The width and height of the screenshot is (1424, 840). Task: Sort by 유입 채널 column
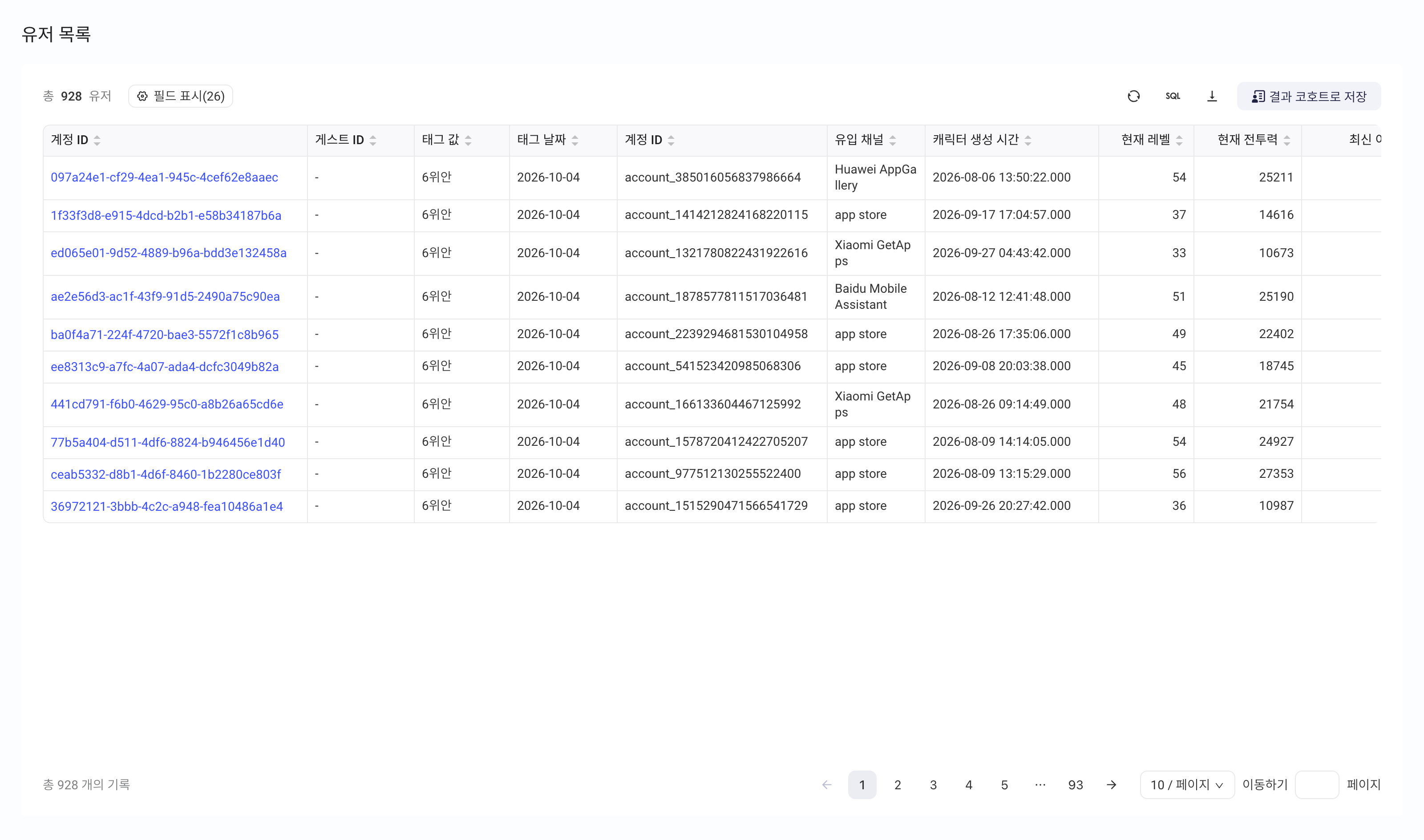click(x=893, y=141)
